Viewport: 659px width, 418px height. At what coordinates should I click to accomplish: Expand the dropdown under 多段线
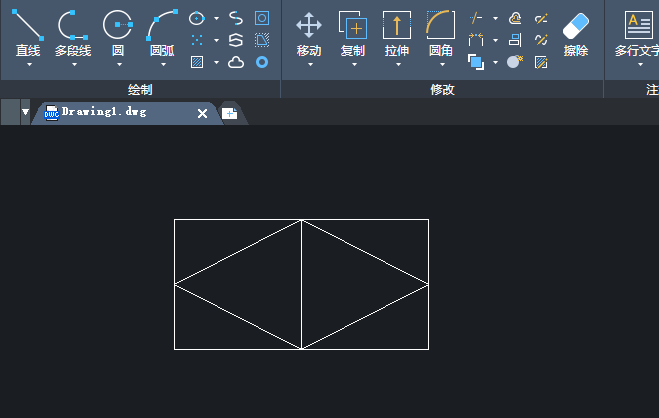pyautogui.click(x=74, y=64)
